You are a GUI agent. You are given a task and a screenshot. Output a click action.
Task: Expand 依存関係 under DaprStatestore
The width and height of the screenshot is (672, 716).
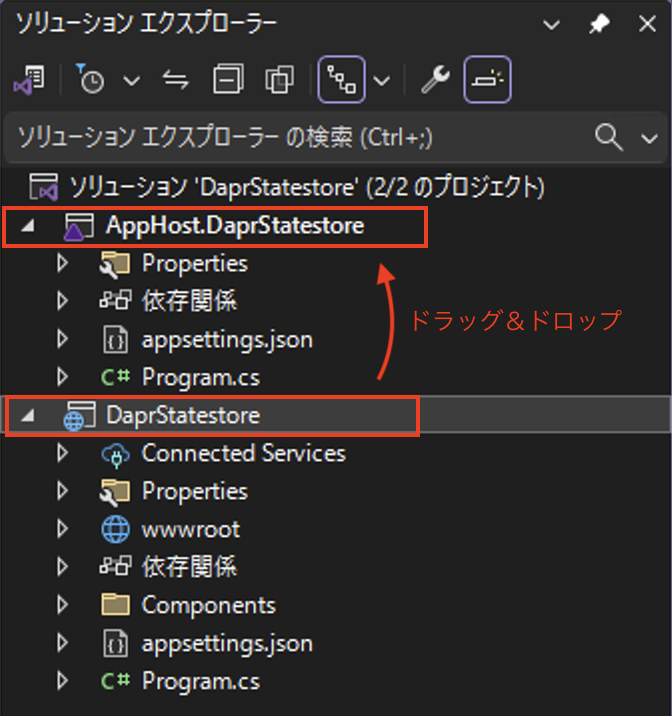63,567
